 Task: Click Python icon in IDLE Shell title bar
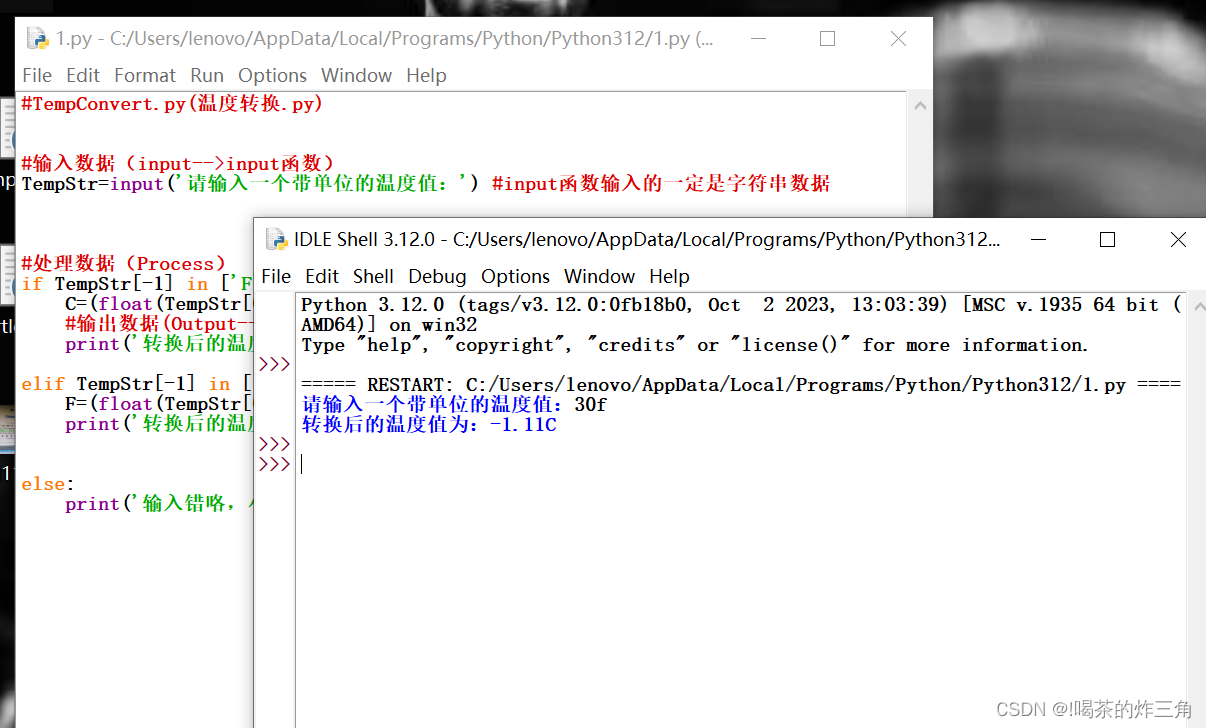[277, 240]
